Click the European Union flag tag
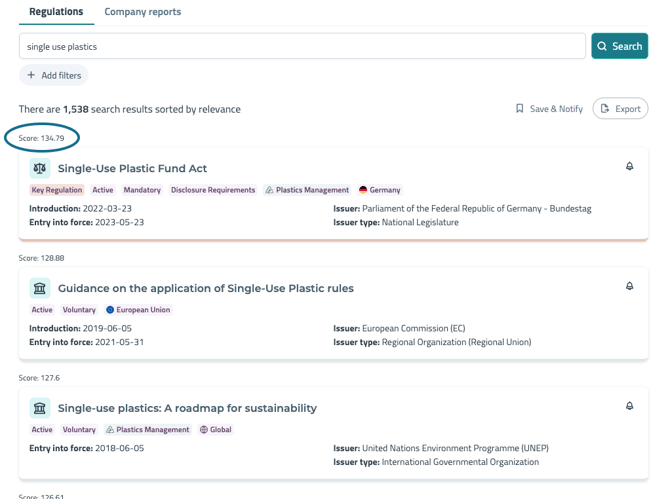Screen dimensions: 670x499 pos(139,310)
